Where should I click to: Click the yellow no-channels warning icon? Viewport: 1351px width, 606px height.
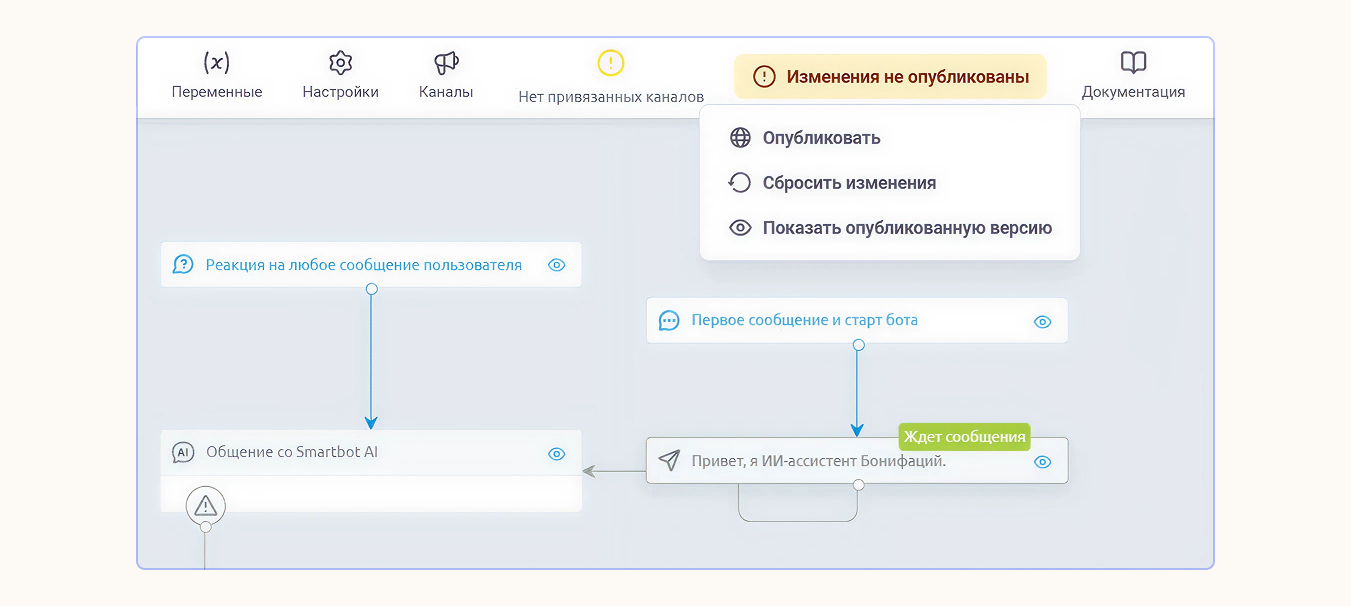pos(611,63)
